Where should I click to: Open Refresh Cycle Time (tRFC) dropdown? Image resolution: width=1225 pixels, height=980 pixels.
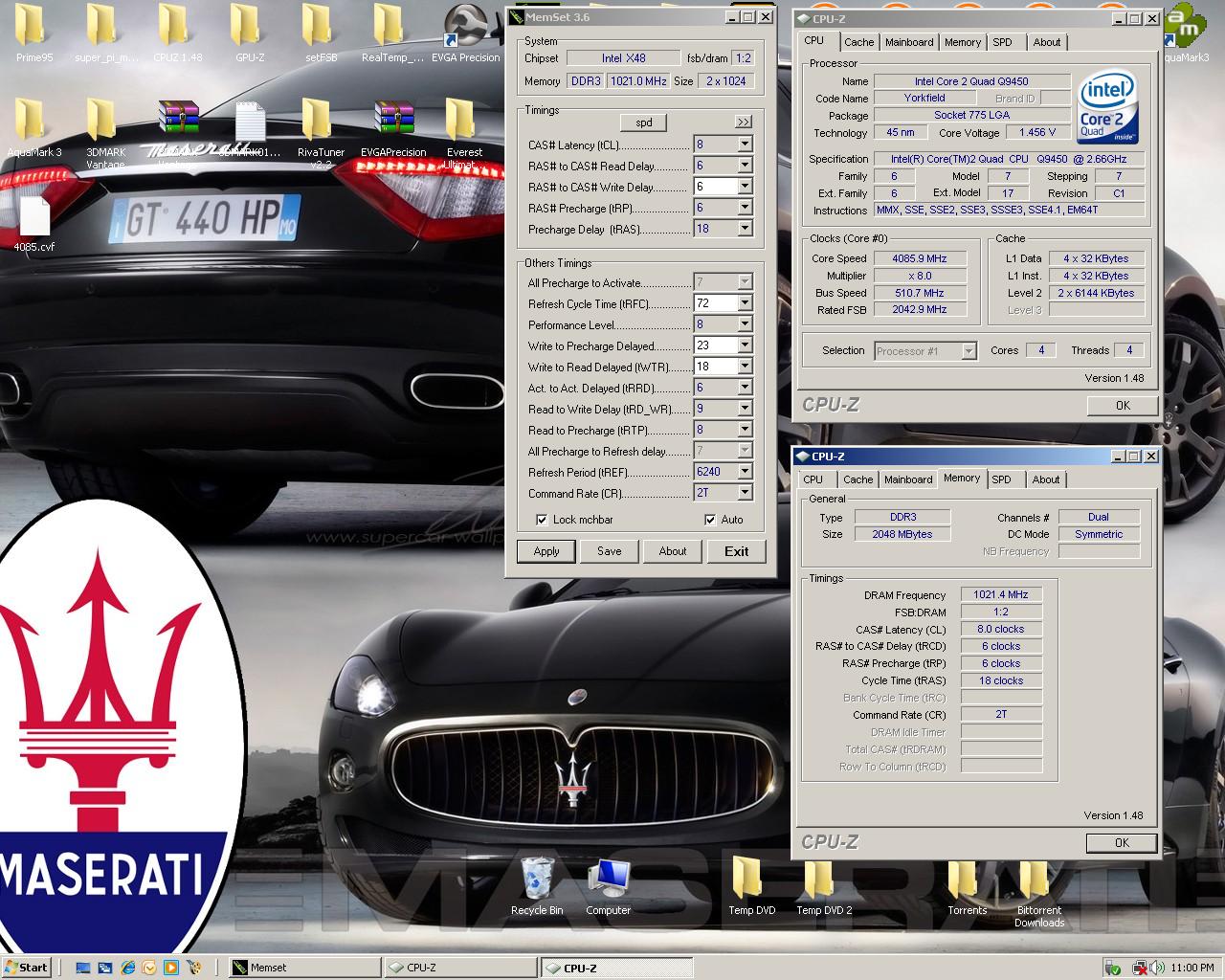point(745,303)
